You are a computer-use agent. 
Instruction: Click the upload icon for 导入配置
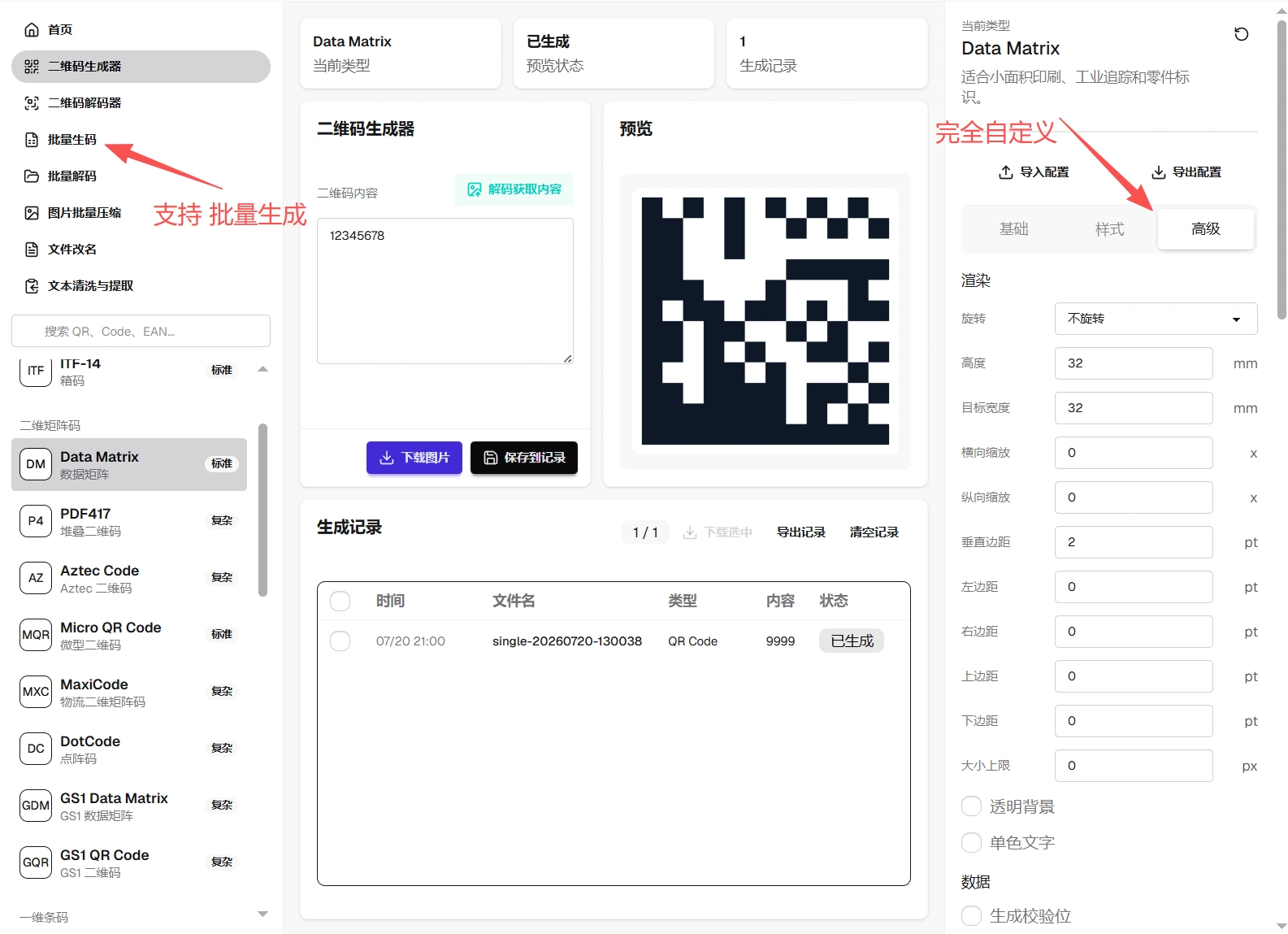point(1005,172)
